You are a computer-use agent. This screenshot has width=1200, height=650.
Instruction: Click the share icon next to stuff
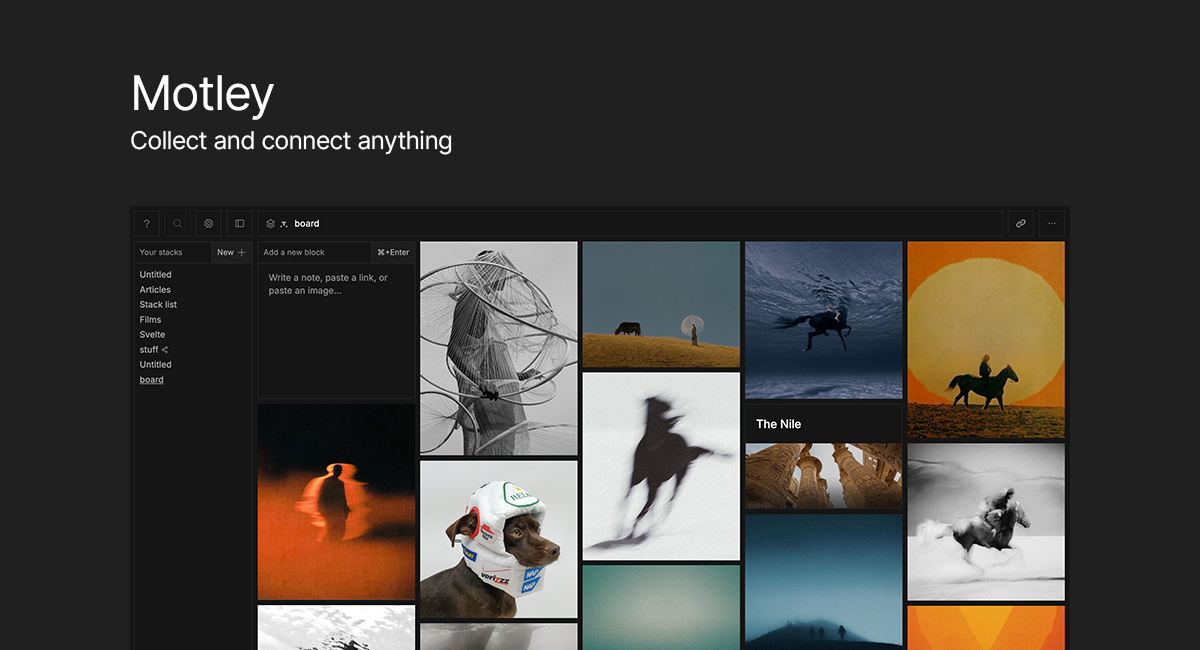pos(165,350)
